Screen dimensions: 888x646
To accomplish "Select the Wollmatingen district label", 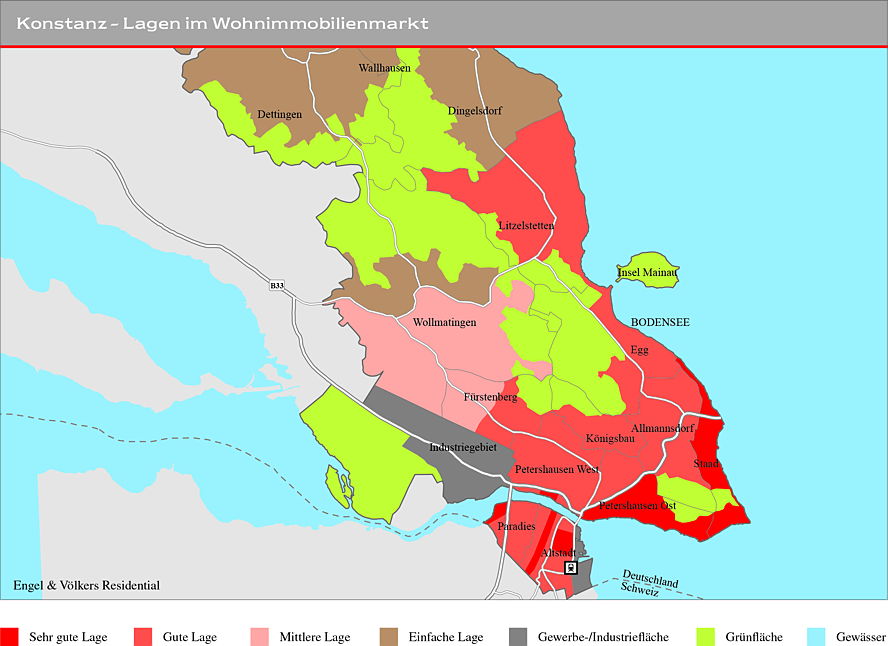I will tap(444, 323).
